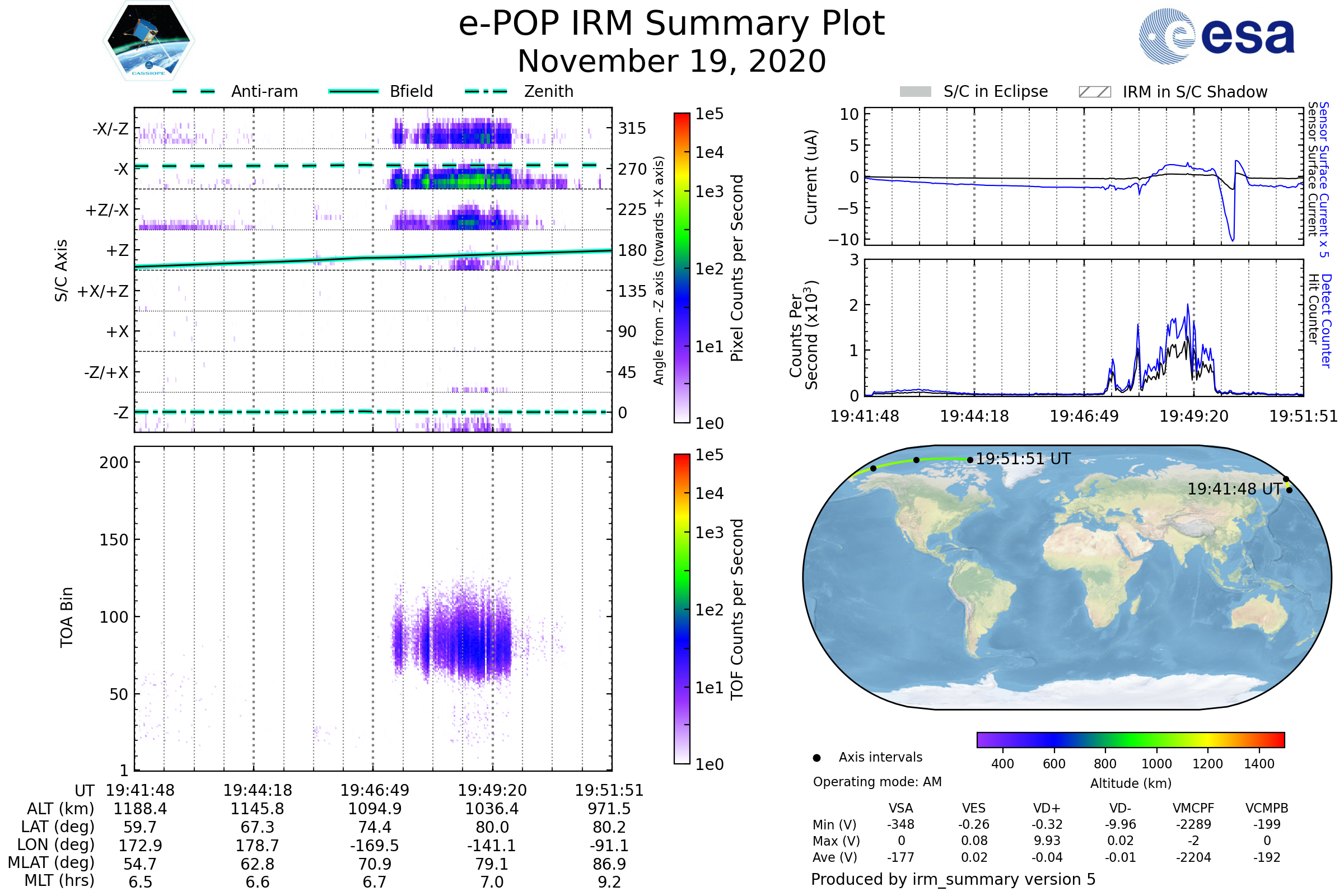Click the e-POP IRM Summary Plot title
Viewport: 1344px width, 896px height.
click(671, 24)
